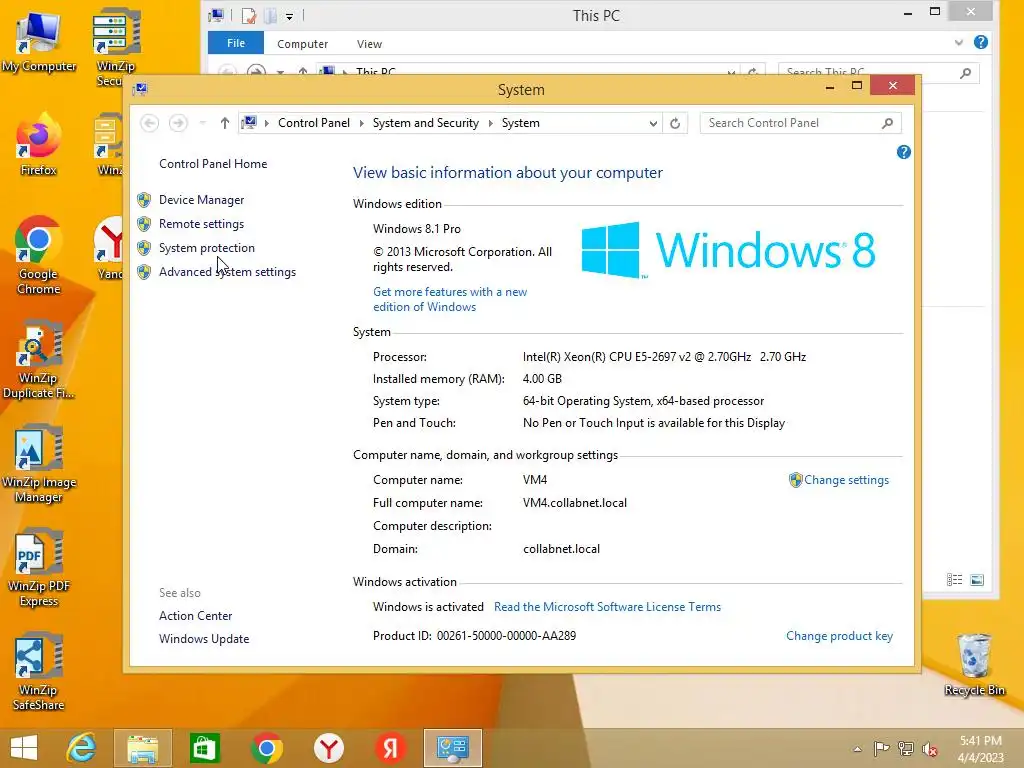The image size is (1024, 768).
Task: Open System protection link
Action: pos(206,248)
